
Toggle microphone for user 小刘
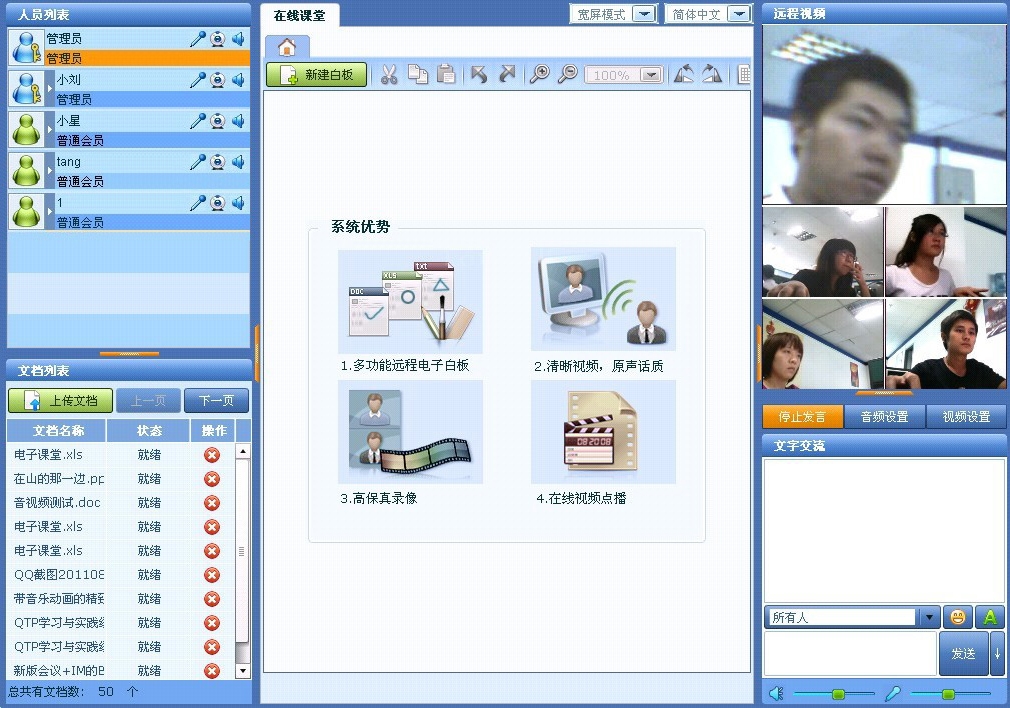point(198,80)
